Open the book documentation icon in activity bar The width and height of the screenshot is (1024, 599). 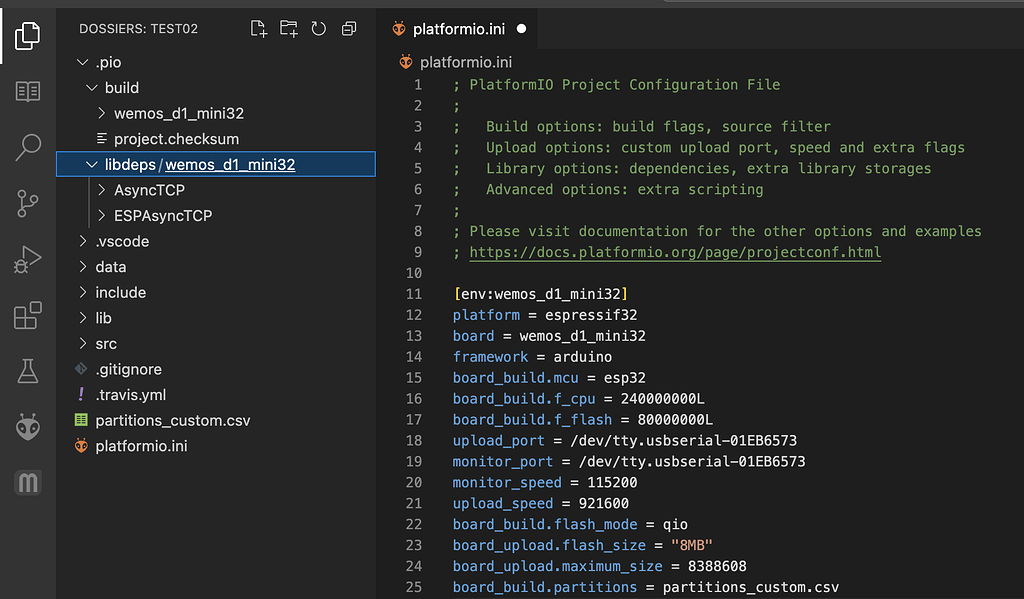tap(27, 90)
